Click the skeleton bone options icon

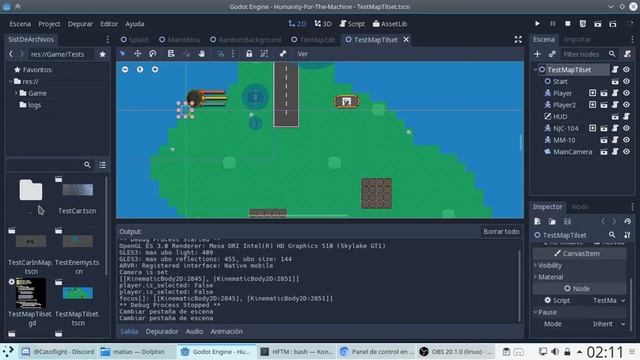[x=282, y=53]
